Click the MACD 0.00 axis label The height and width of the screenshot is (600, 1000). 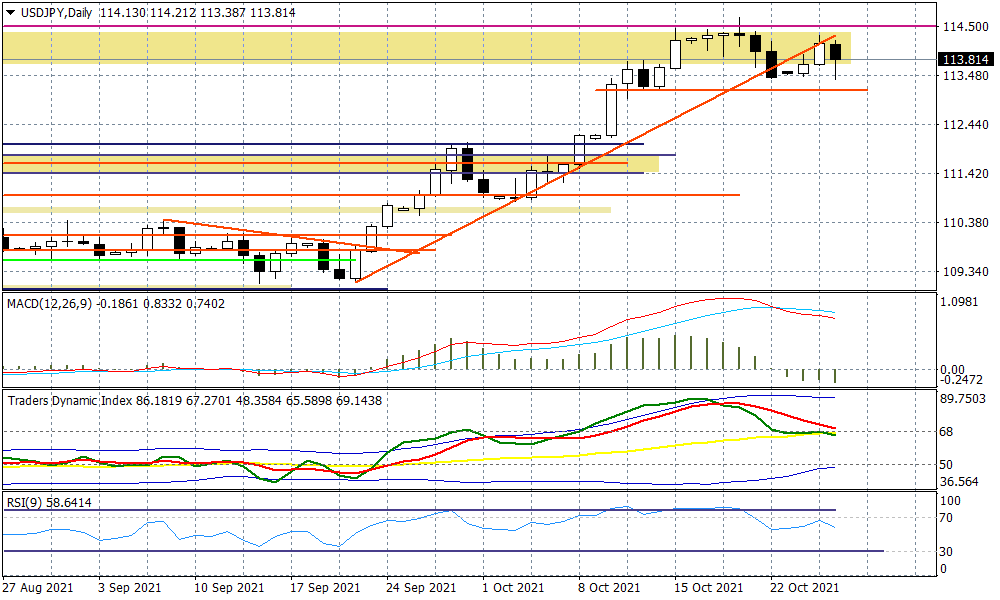tap(952, 370)
